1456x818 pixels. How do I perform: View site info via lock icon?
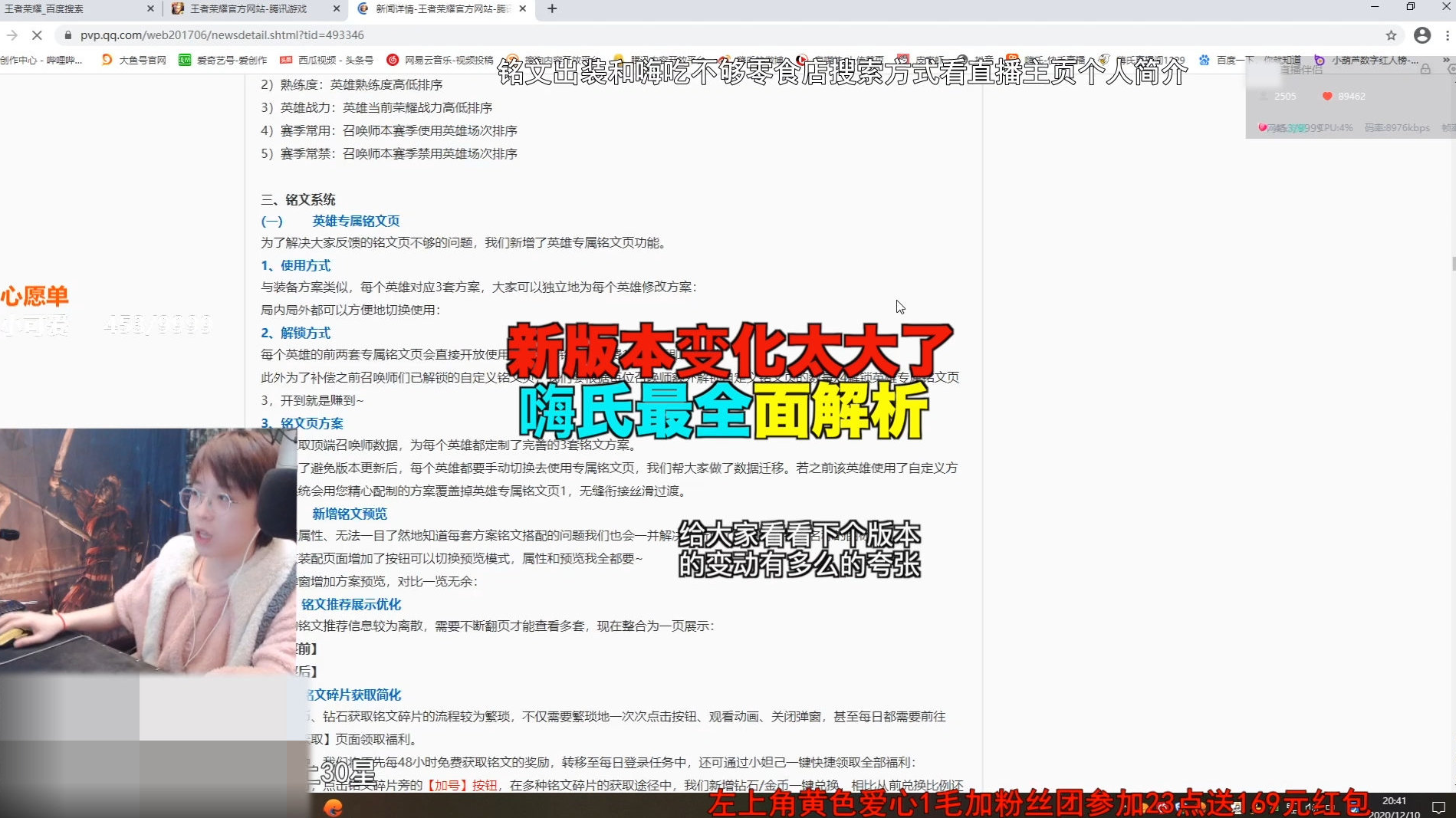(68, 35)
